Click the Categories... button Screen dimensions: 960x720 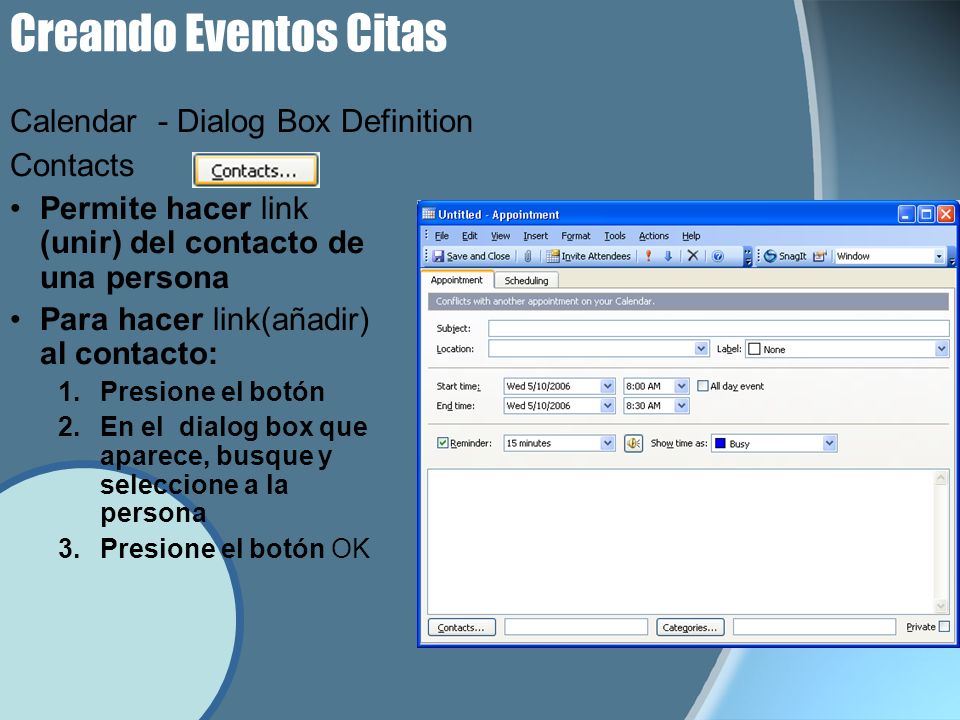pyautogui.click(x=690, y=628)
